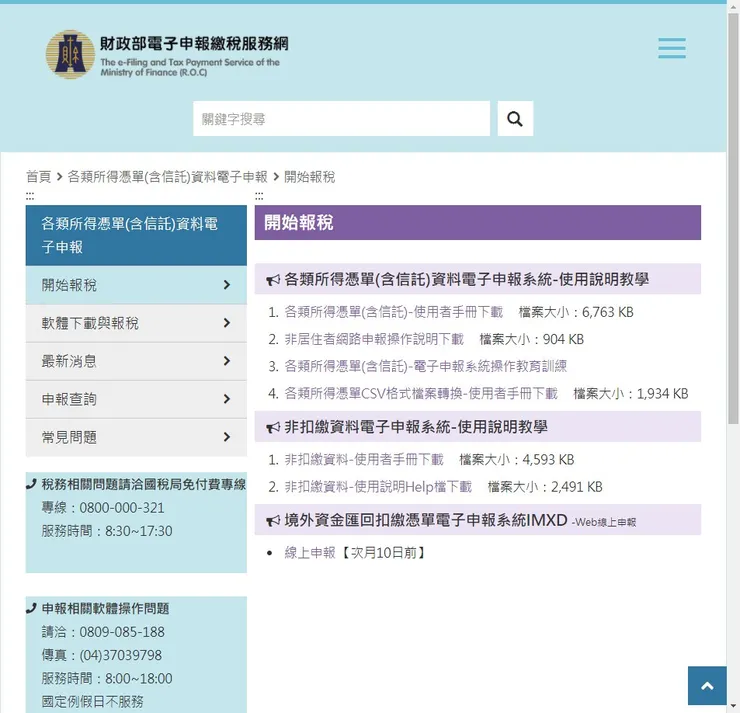Click the -Web線上申報 small label
Screen dimensions: 740x713
(604, 522)
